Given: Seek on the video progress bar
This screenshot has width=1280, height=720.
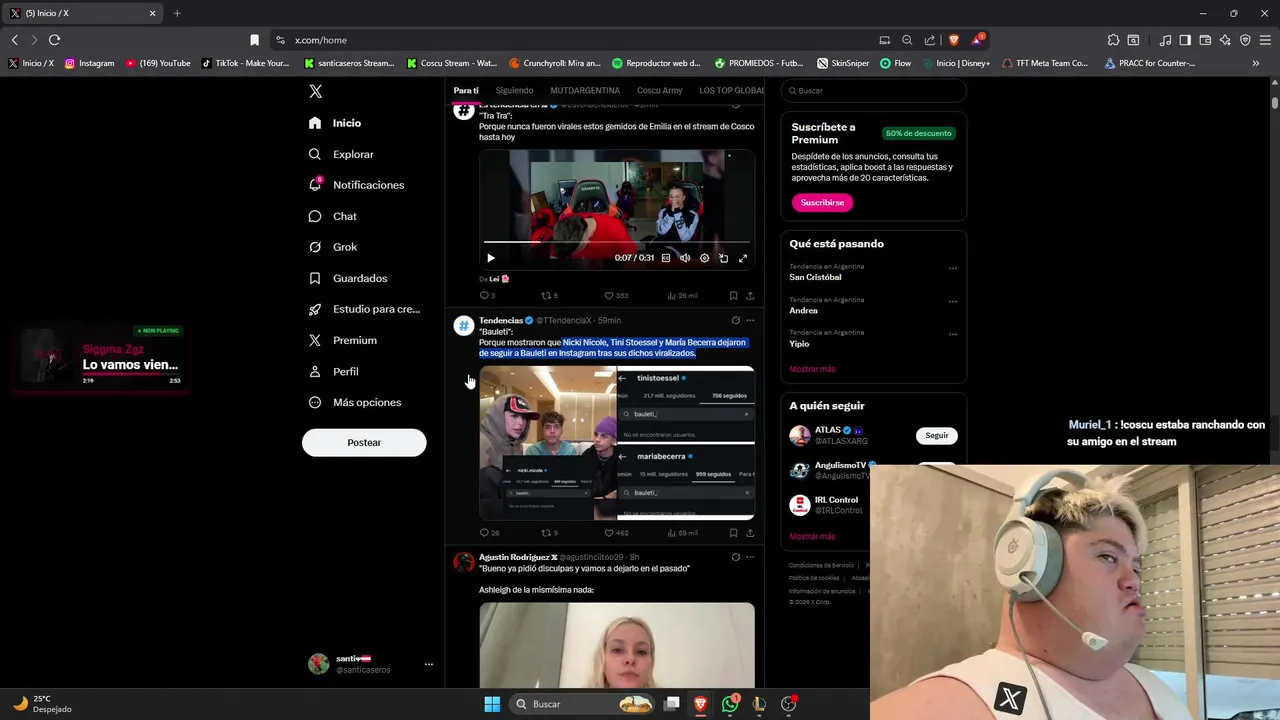Looking at the screenshot, I should (616, 242).
